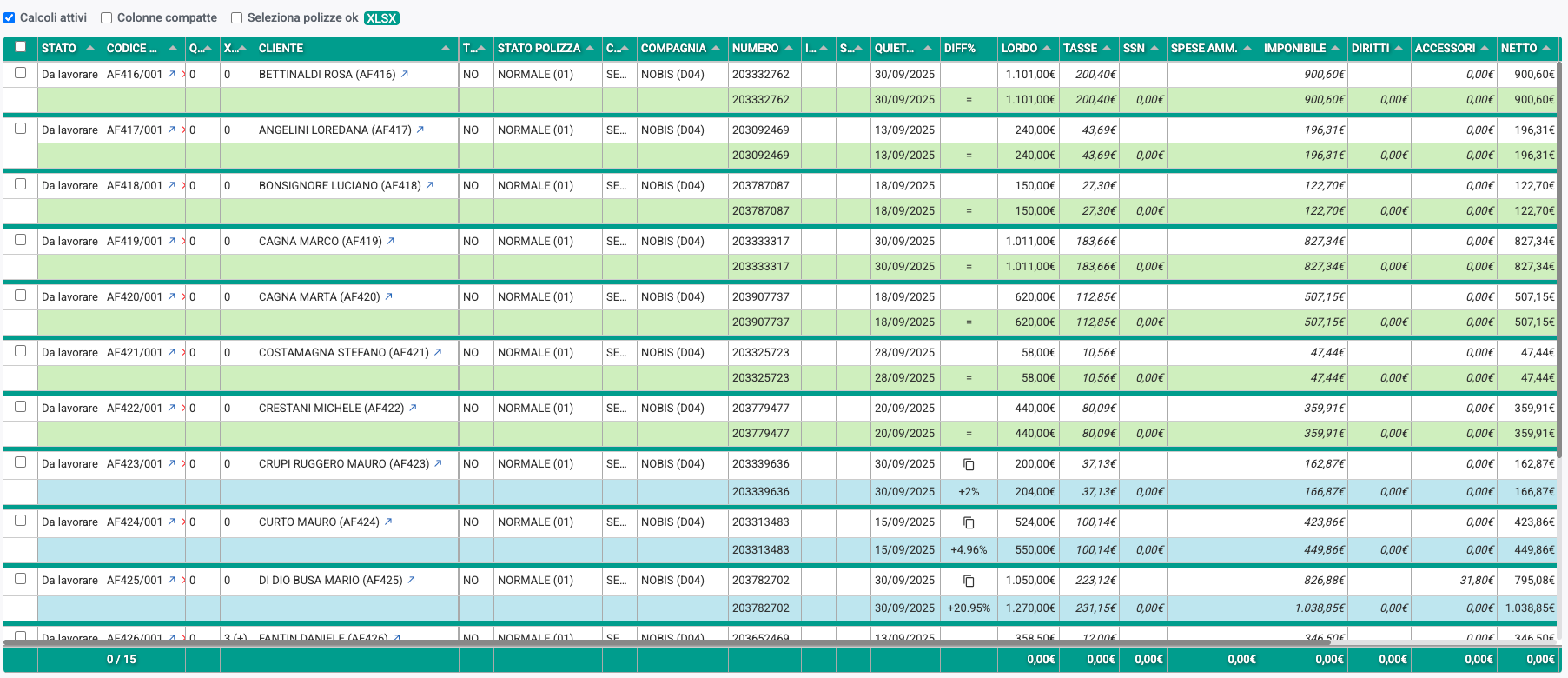Screen dimensions: 1568x678
Task: Open external link beside code AF422/001
Action: tap(172, 408)
